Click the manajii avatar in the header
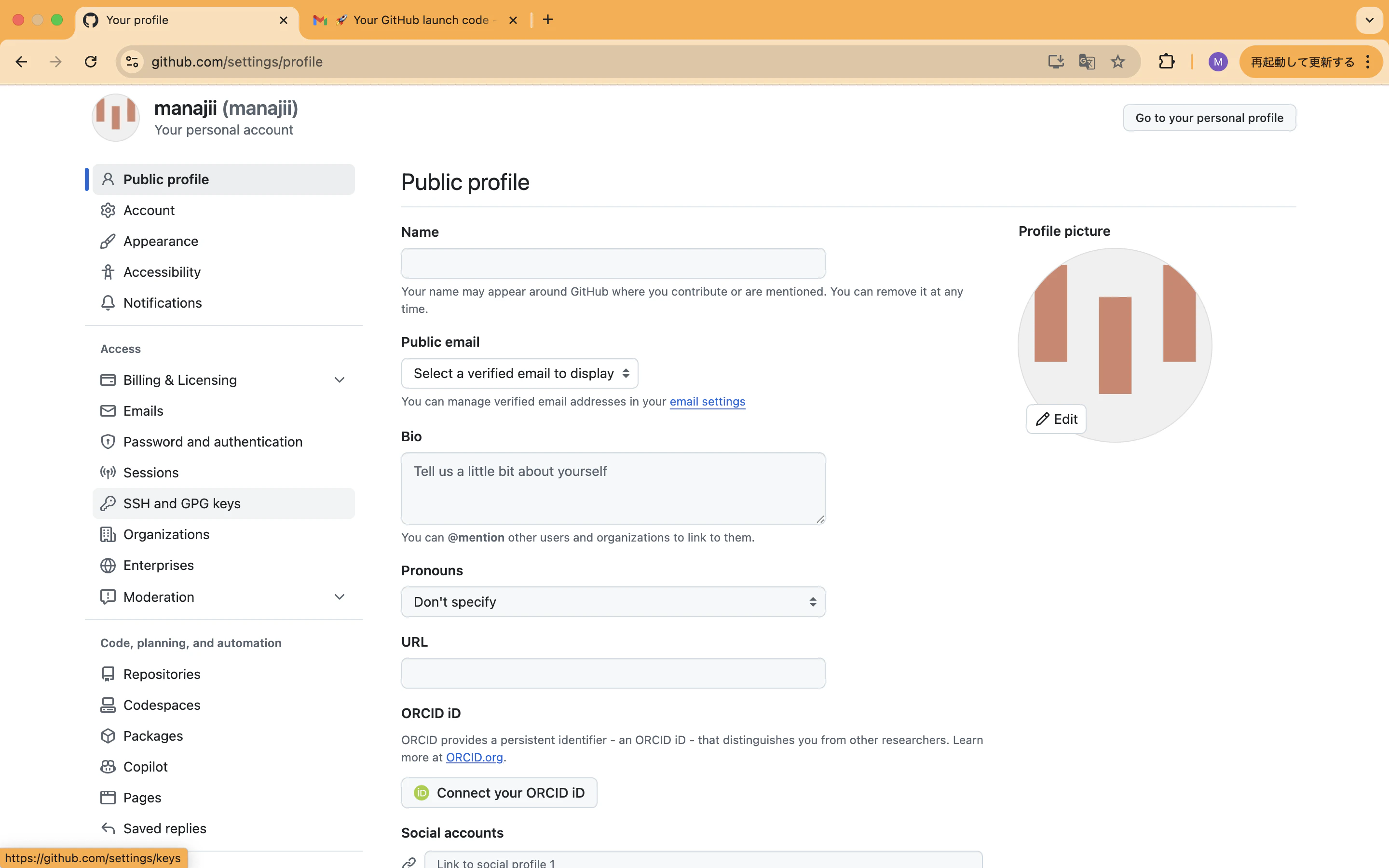Image resolution: width=1389 pixels, height=868 pixels. 116,118
